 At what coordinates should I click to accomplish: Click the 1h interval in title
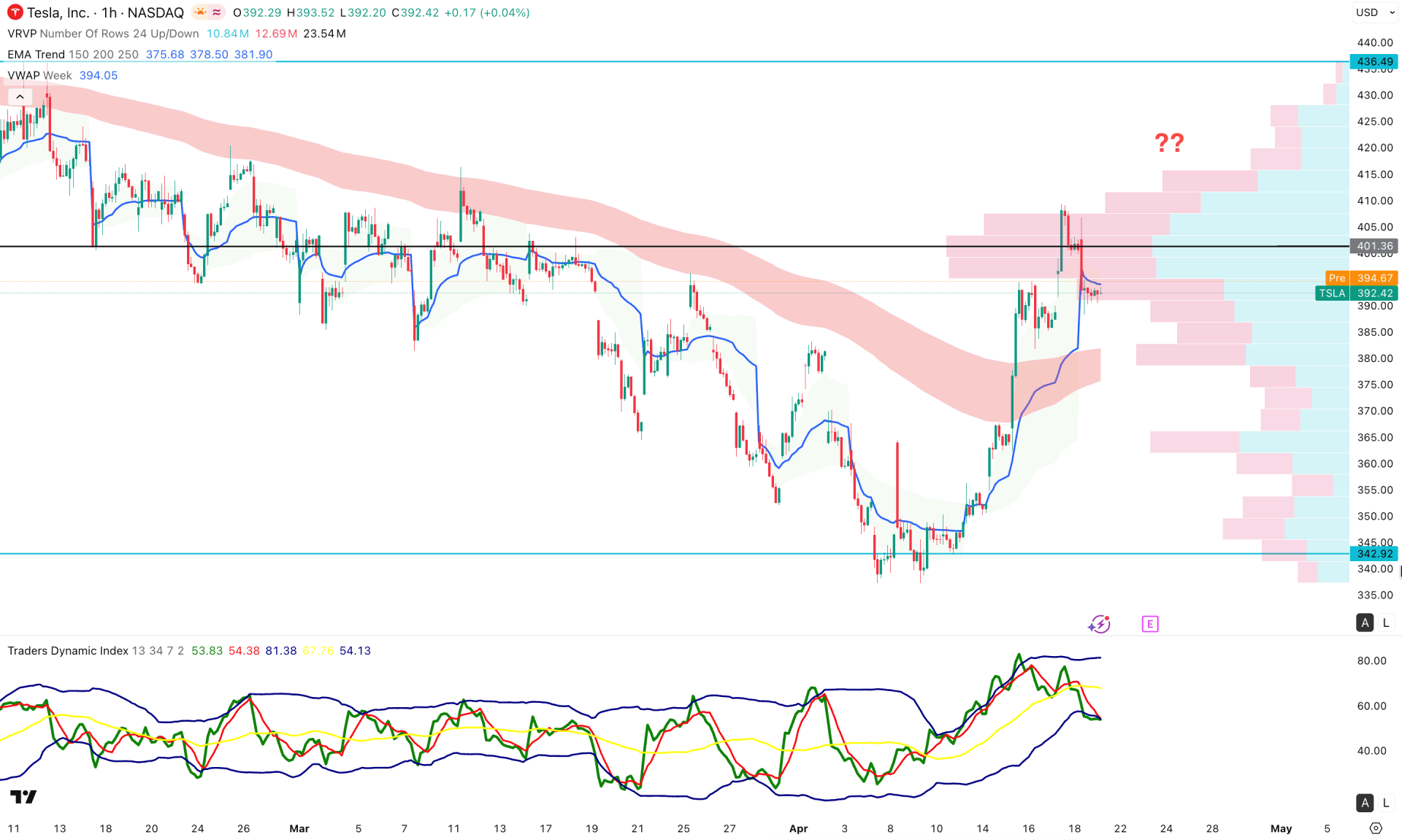point(110,12)
